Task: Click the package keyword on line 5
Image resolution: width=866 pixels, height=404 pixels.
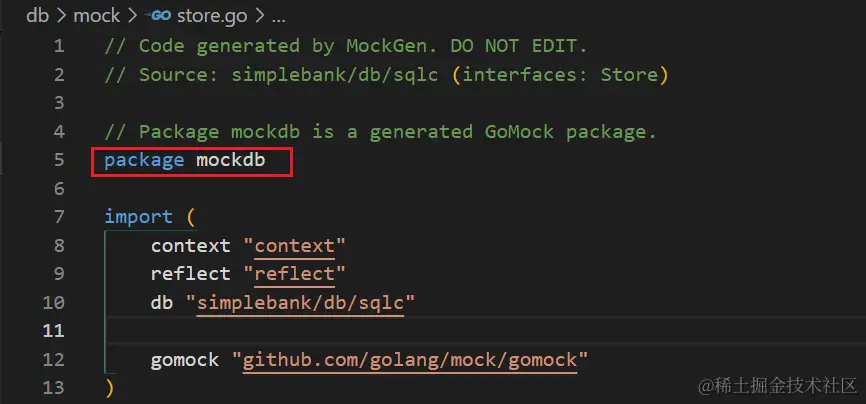Action: tap(144, 161)
